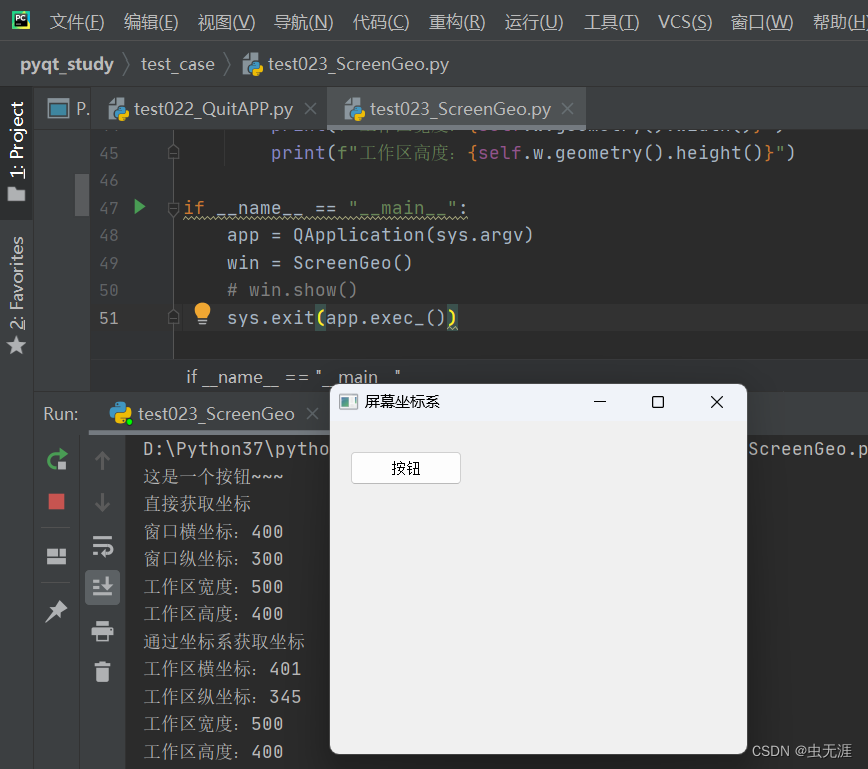Click the Favorites star icon
This screenshot has width=868, height=769.
[17, 345]
